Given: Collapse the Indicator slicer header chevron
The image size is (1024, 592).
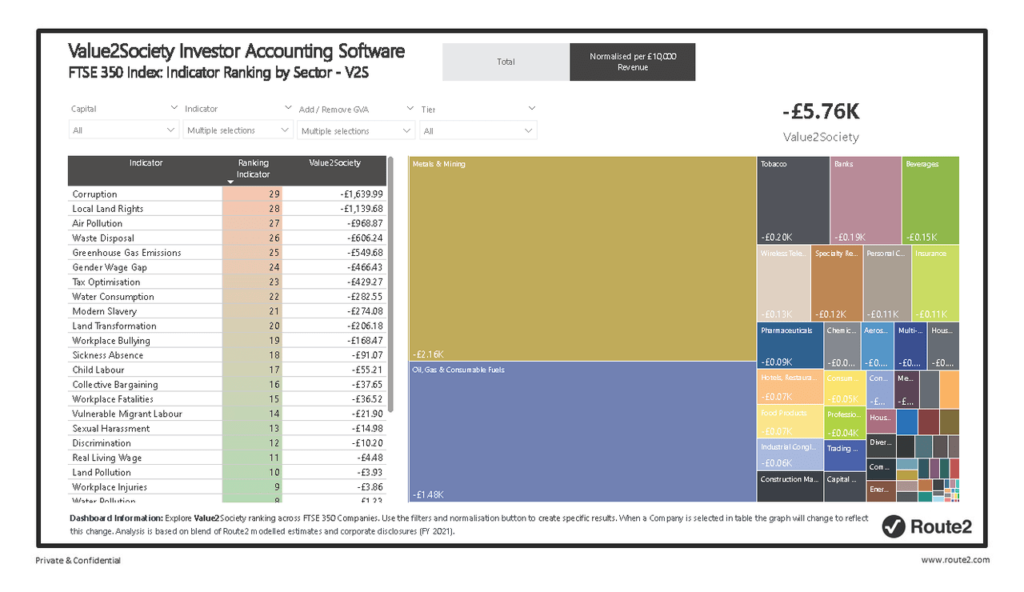Looking at the screenshot, I should coord(287,108).
